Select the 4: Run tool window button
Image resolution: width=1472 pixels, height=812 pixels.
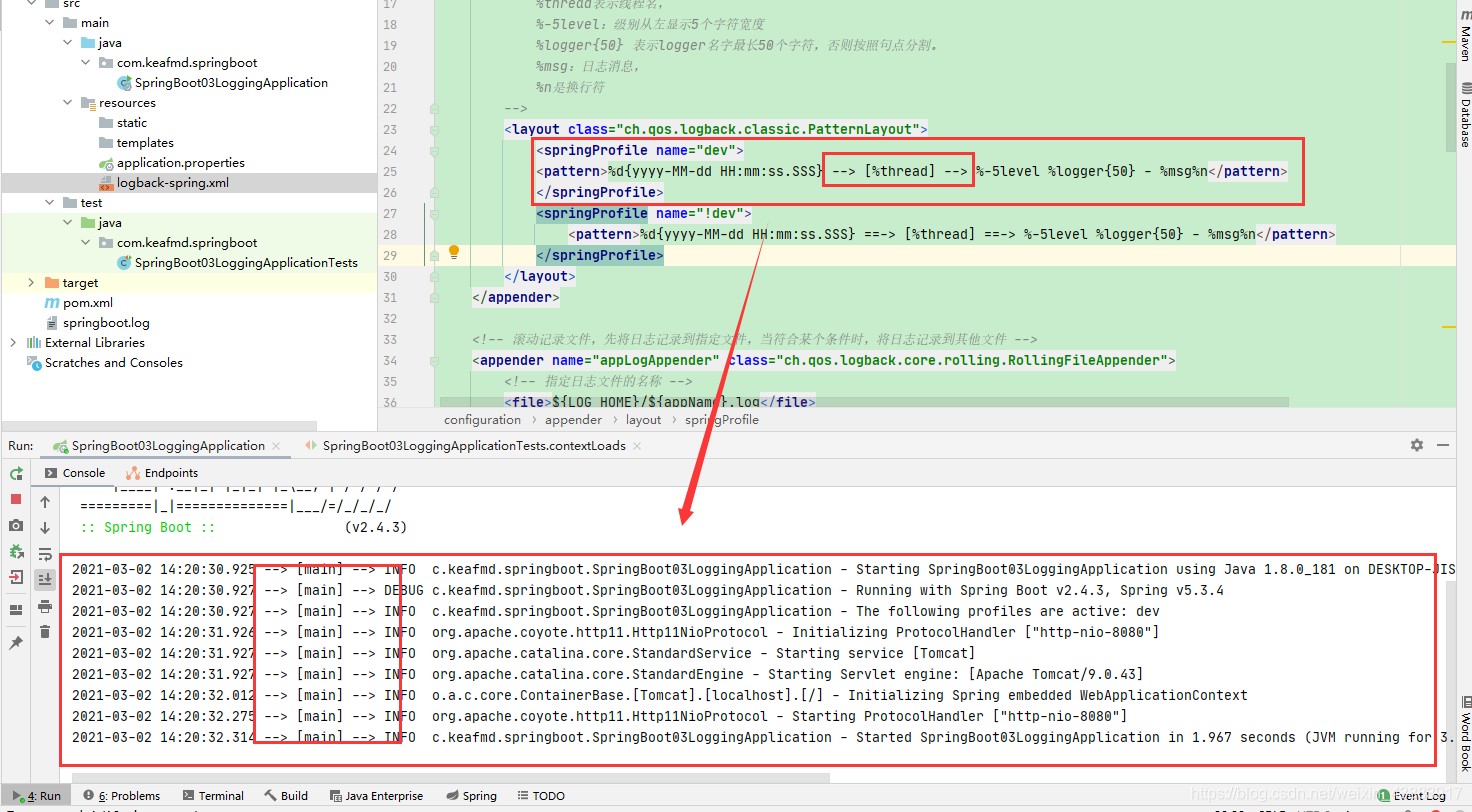coord(36,796)
